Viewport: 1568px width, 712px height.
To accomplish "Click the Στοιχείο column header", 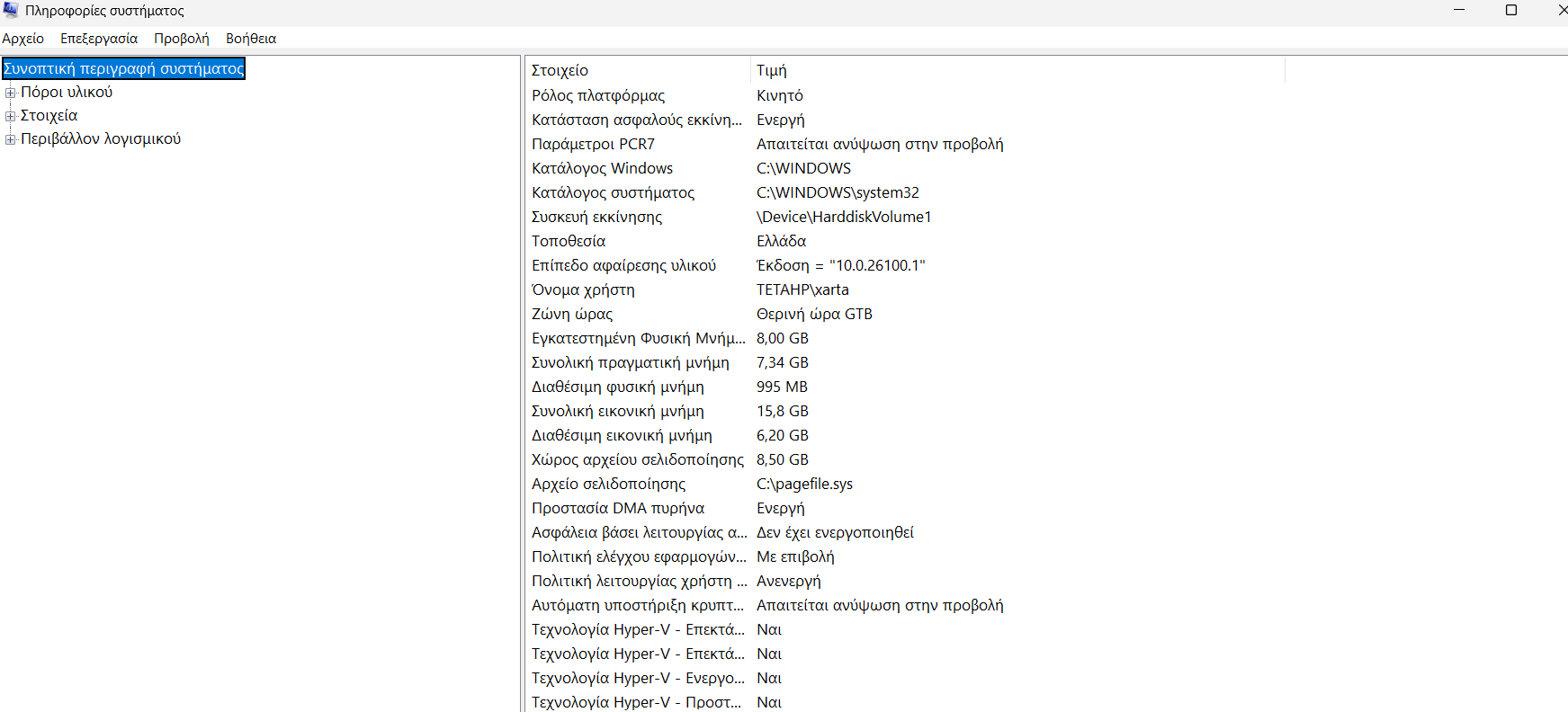I will point(637,70).
